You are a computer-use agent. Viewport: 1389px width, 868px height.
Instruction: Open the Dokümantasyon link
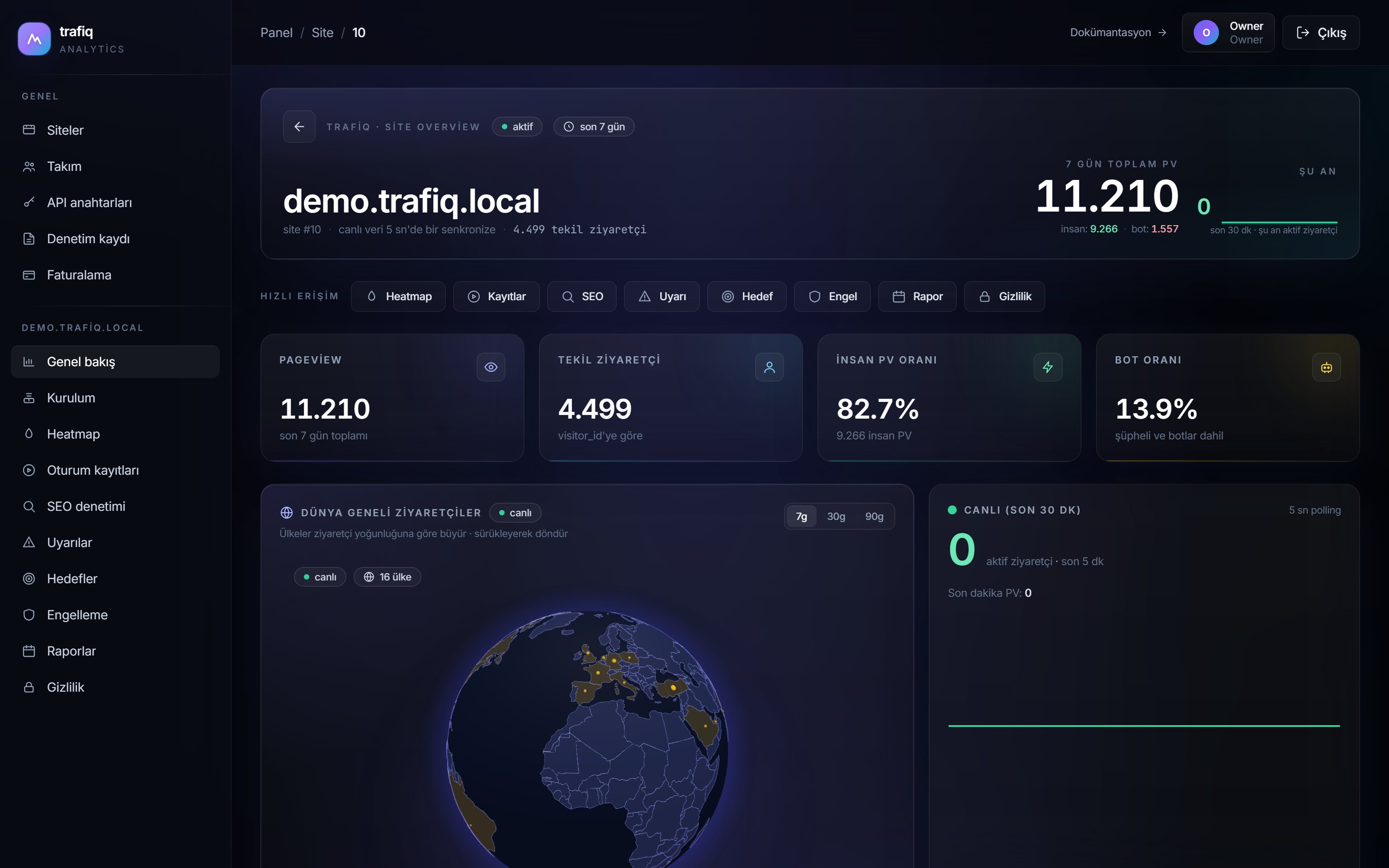1118,33
